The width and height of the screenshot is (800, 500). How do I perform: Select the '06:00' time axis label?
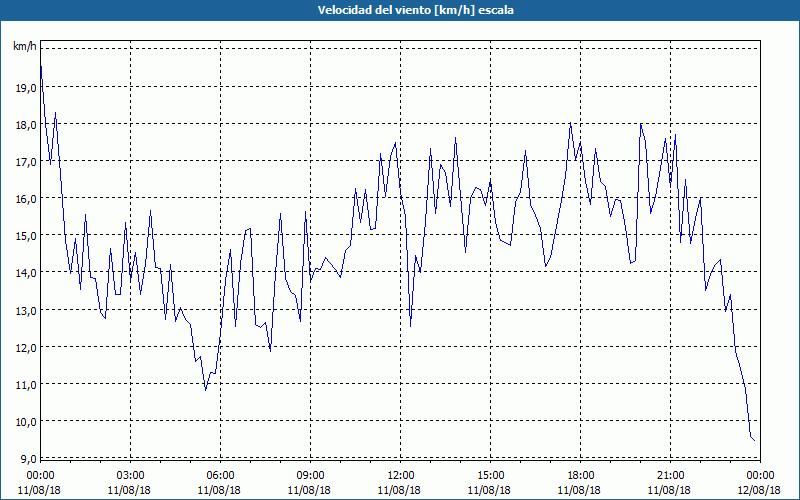[x=220, y=476]
